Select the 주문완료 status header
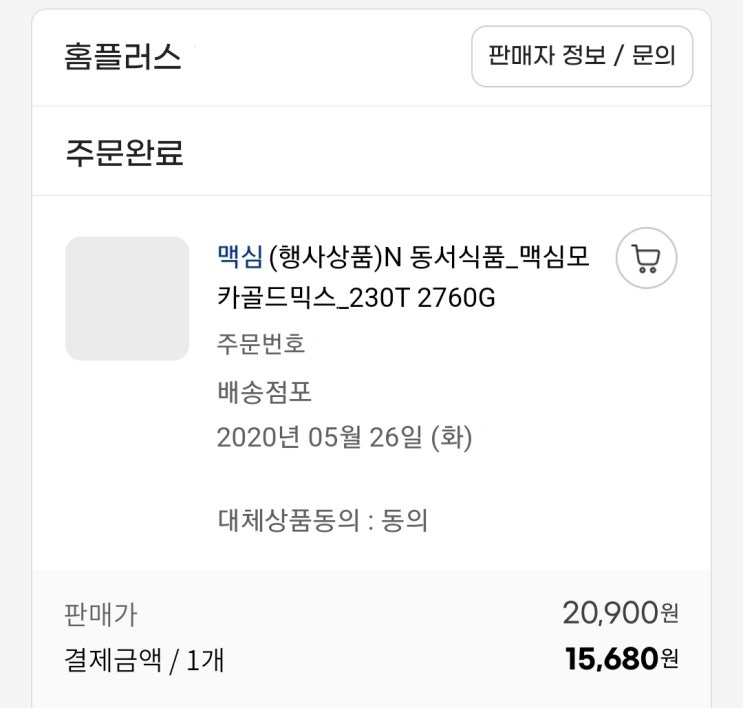The height and width of the screenshot is (708, 743). 124,153
